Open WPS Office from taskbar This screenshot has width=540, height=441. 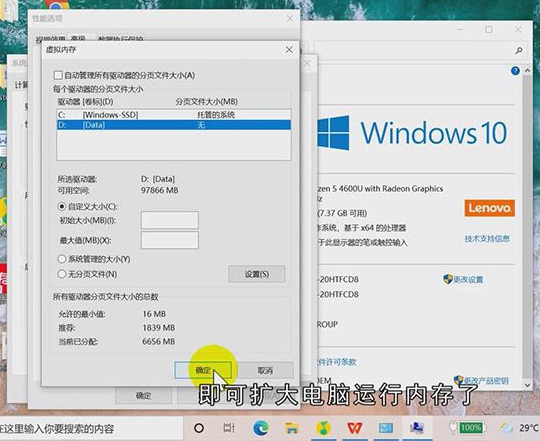[x=355, y=428]
